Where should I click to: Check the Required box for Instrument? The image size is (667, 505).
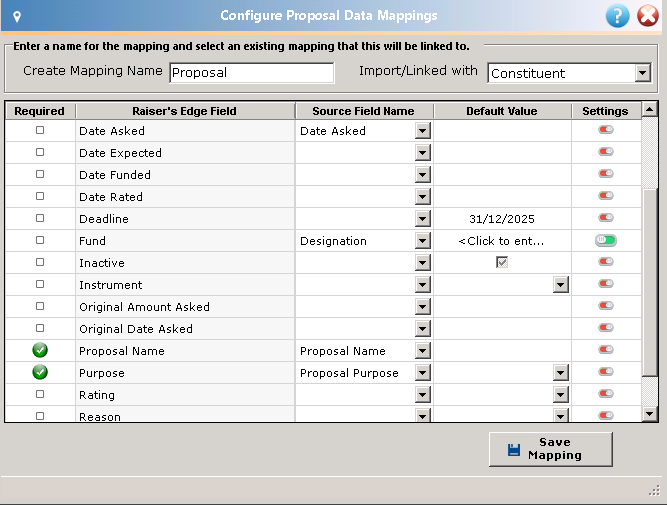[x=40, y=284]
